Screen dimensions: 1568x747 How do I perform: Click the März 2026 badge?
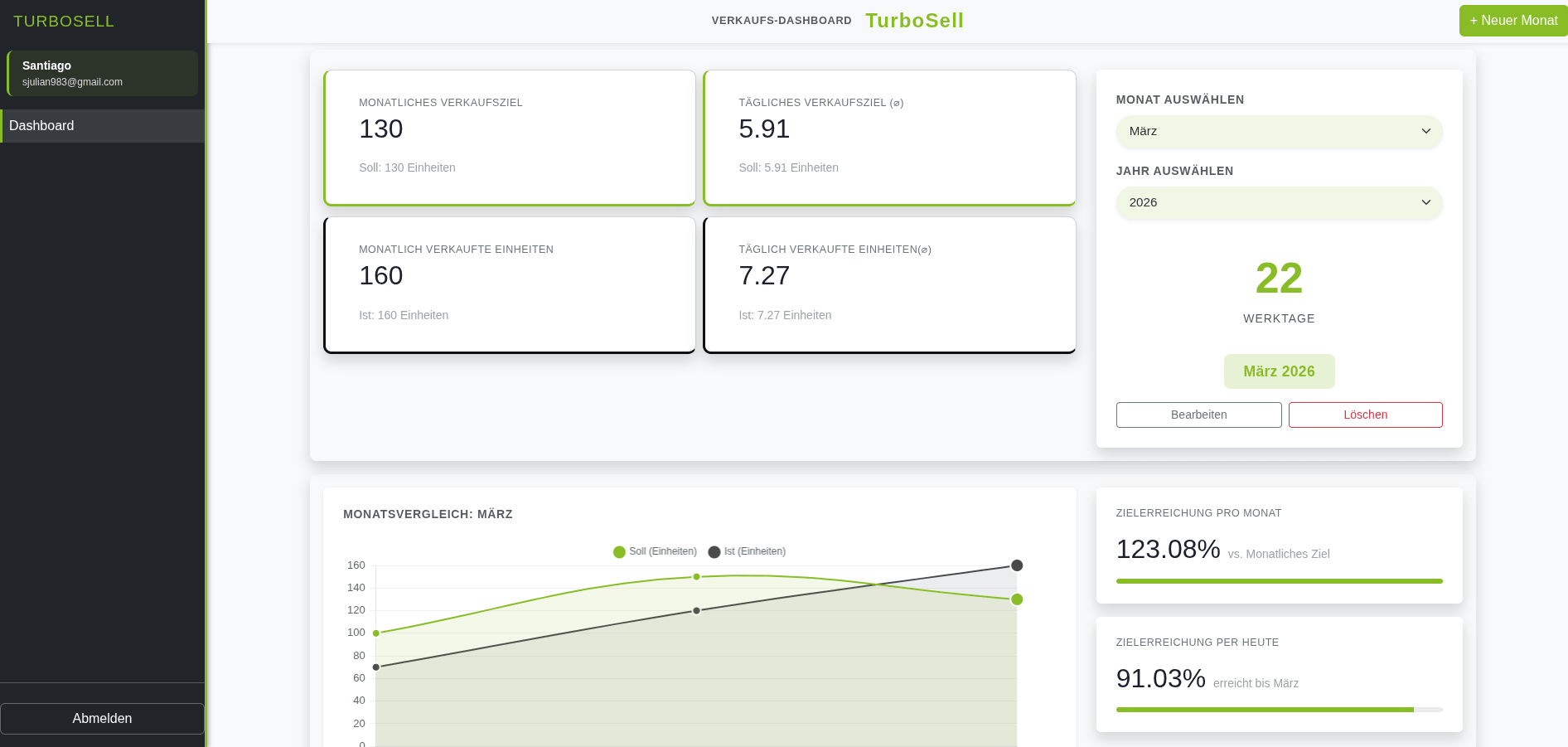[x=1279, y=371]
